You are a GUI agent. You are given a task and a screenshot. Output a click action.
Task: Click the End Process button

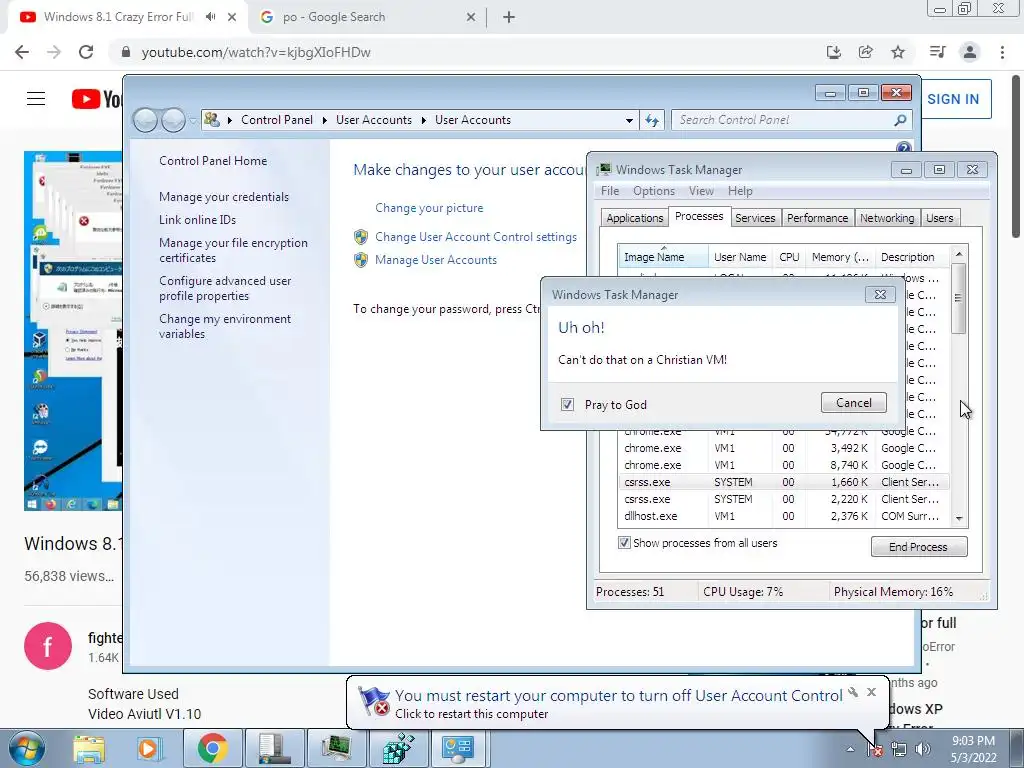tap(918, 547)
